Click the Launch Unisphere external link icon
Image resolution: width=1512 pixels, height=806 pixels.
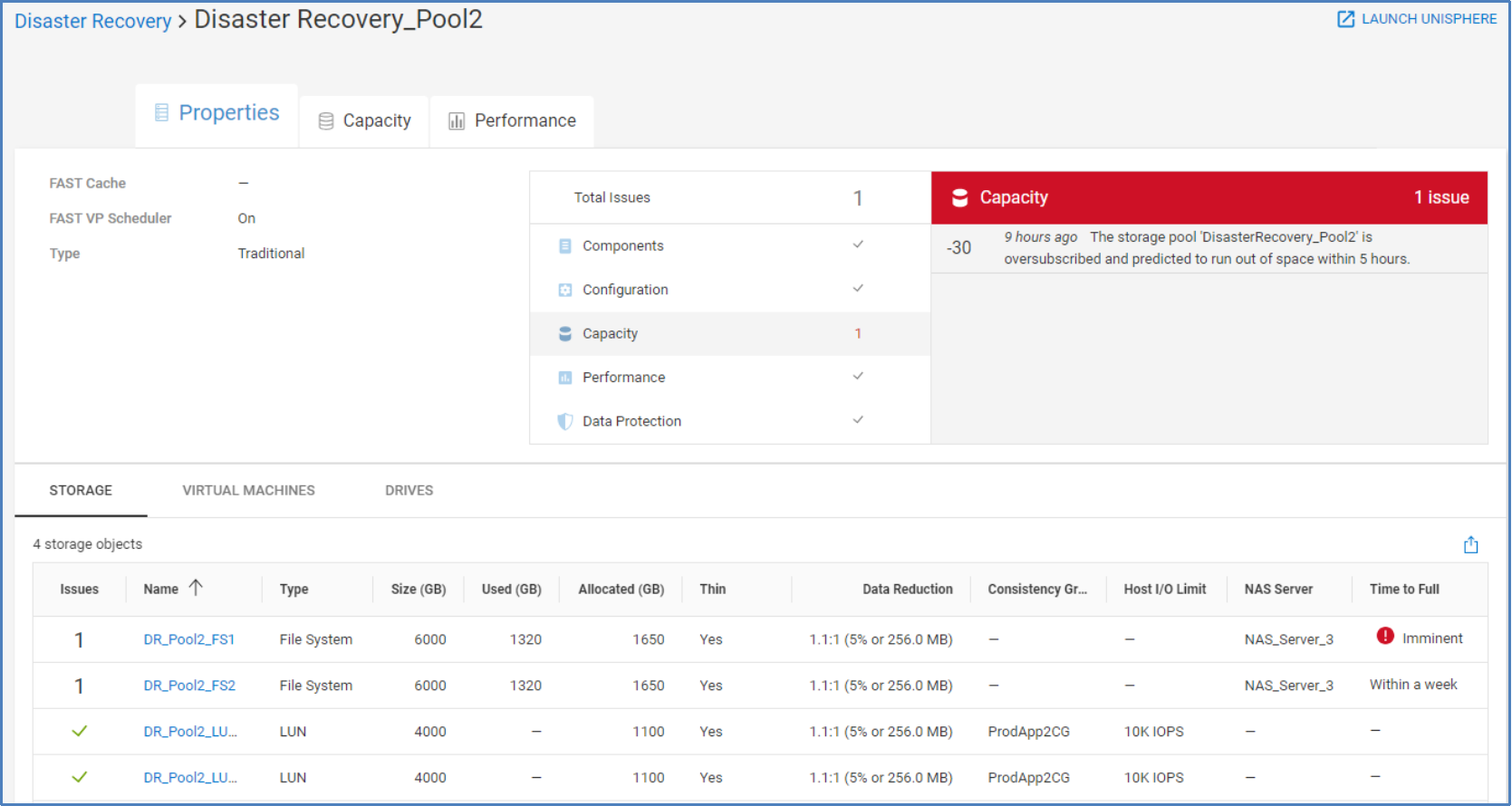coord(1345,19)
